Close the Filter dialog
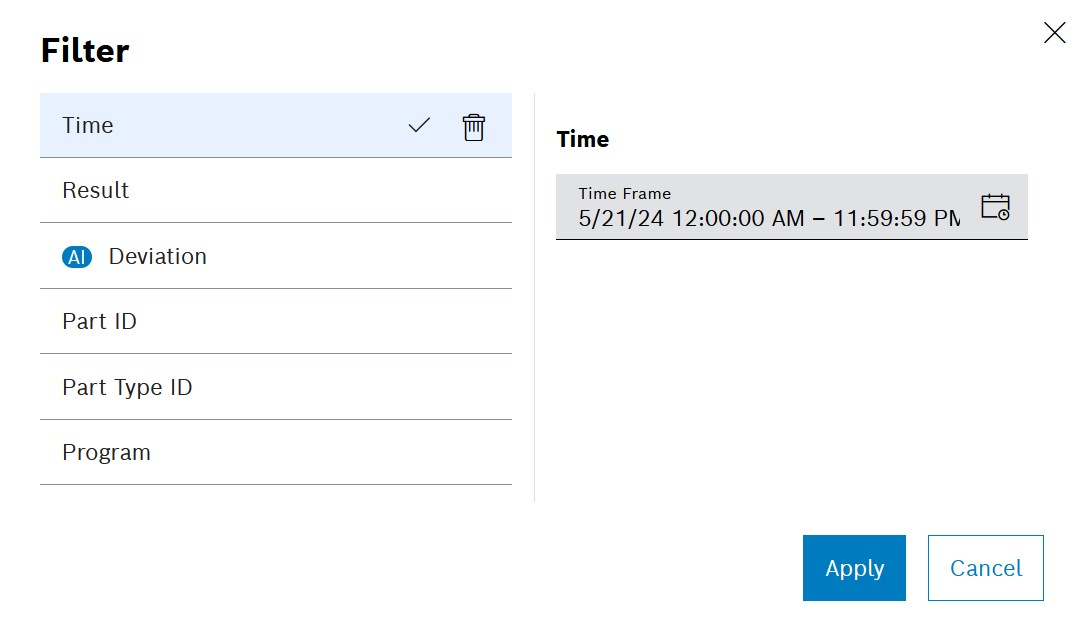 (1054, 32)
